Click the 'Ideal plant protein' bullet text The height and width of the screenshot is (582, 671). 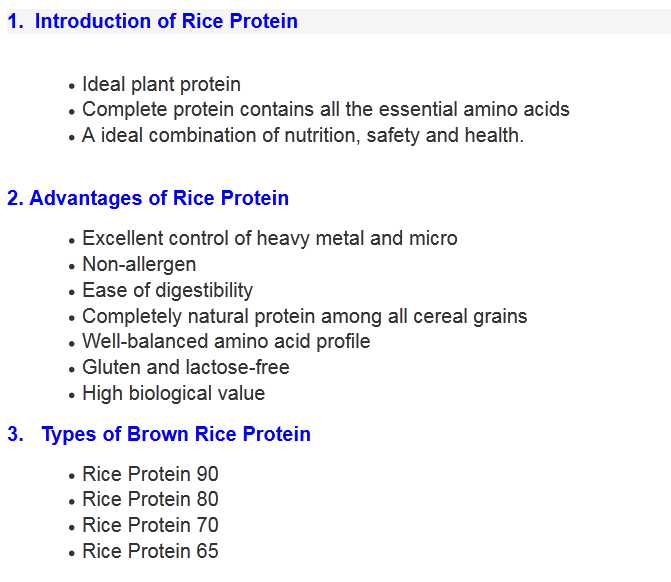tap(161, 85)
